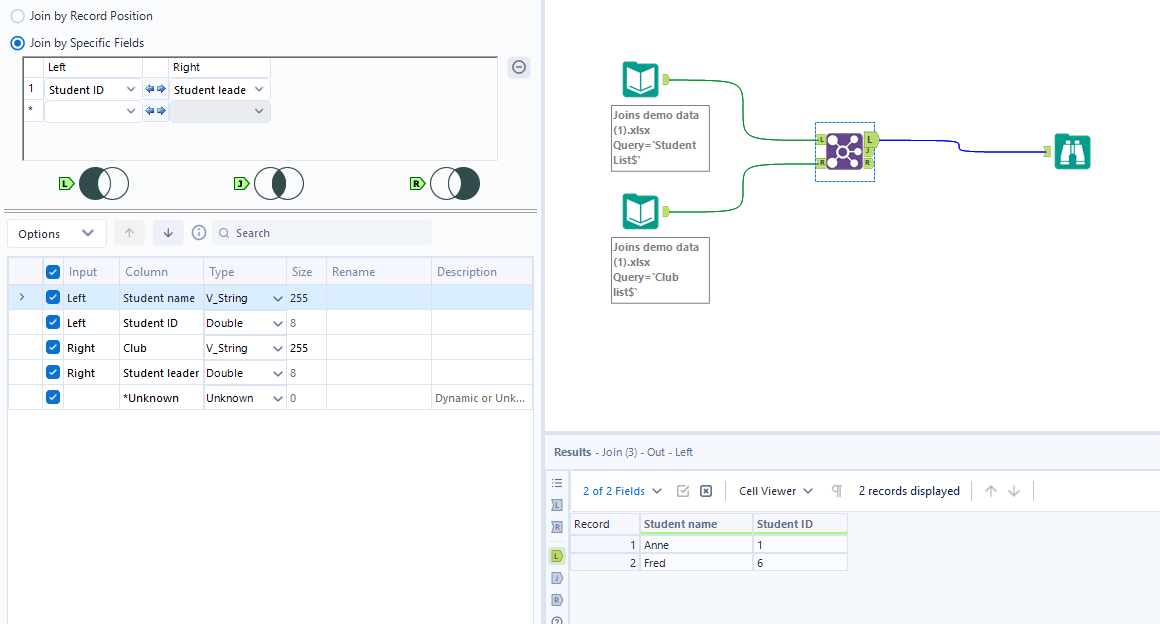Click swap arrows in join row 1
The image size is (1160, 624).
[x=155, y=90]
